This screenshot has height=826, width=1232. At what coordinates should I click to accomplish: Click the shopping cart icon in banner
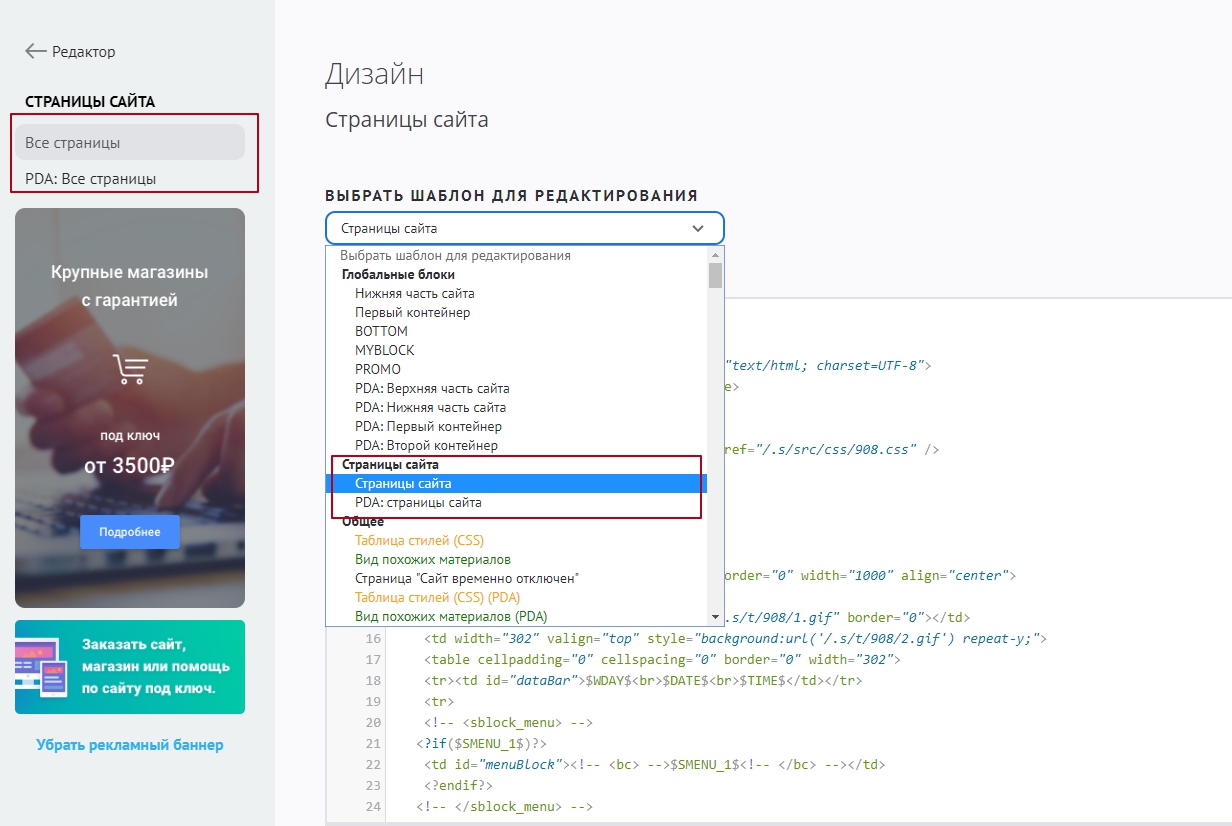(x=130, y=368)
